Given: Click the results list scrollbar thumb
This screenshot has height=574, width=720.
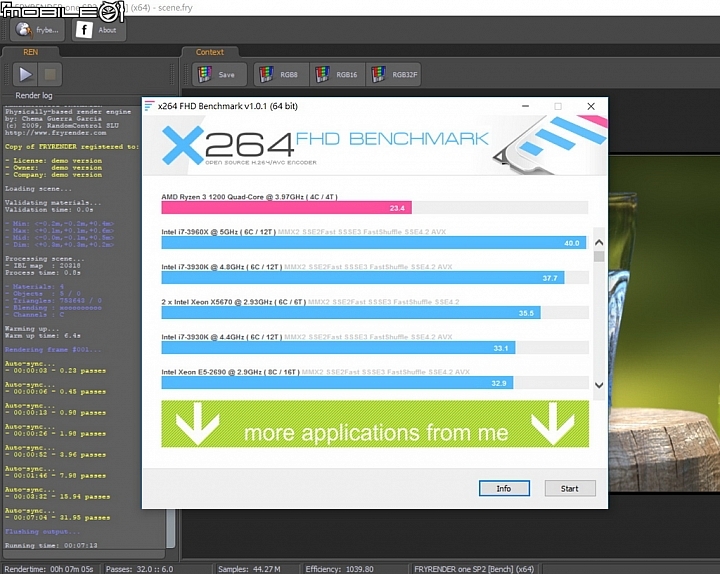Looking at the screenshot, I should point(599,256).
